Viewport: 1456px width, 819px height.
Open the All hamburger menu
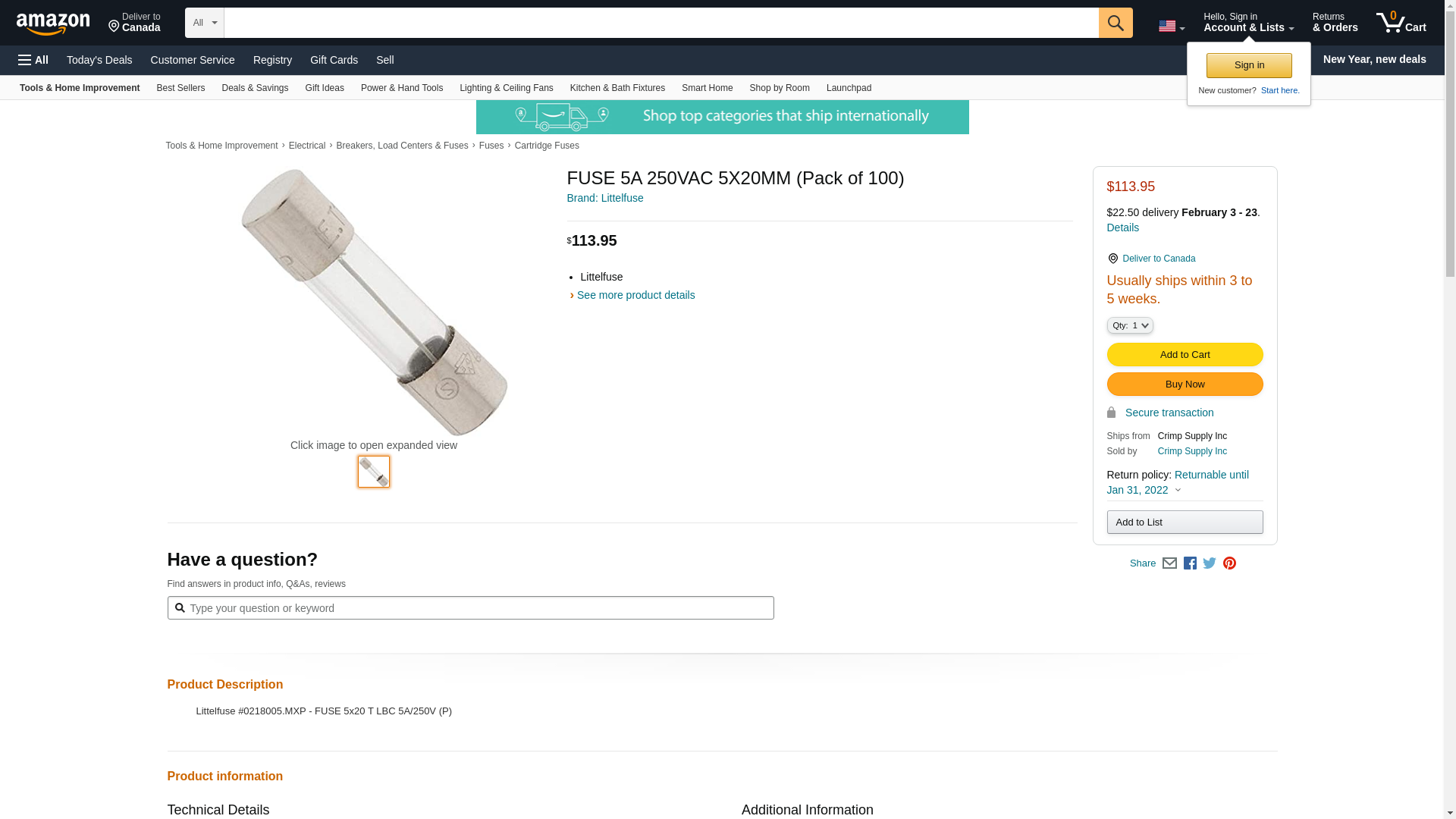click(x=33, y=60)
